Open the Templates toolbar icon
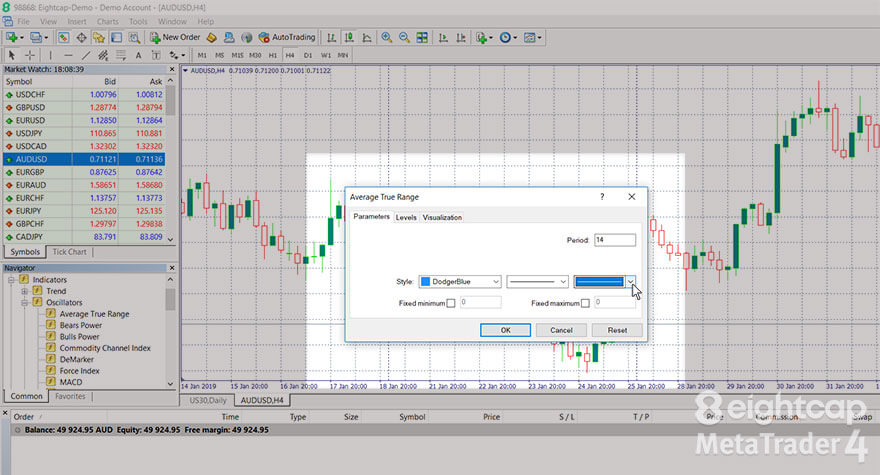This screenshot has height=475, width=880. [531, 38]
